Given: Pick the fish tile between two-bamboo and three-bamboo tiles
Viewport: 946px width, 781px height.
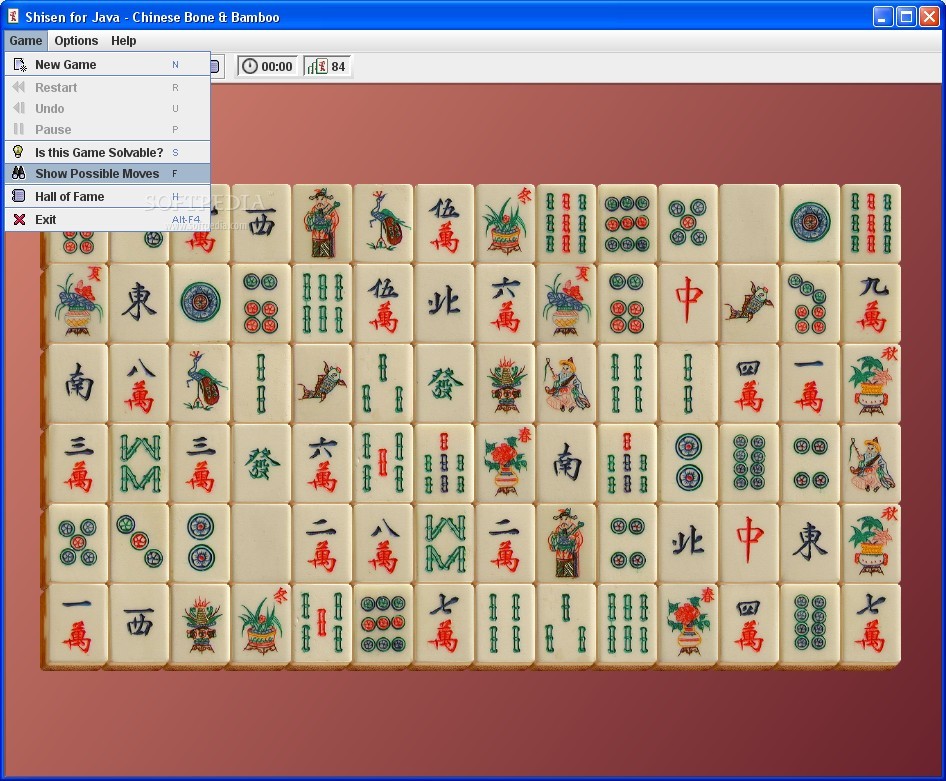Looking at the screenshot, I should tap(322, 384).
